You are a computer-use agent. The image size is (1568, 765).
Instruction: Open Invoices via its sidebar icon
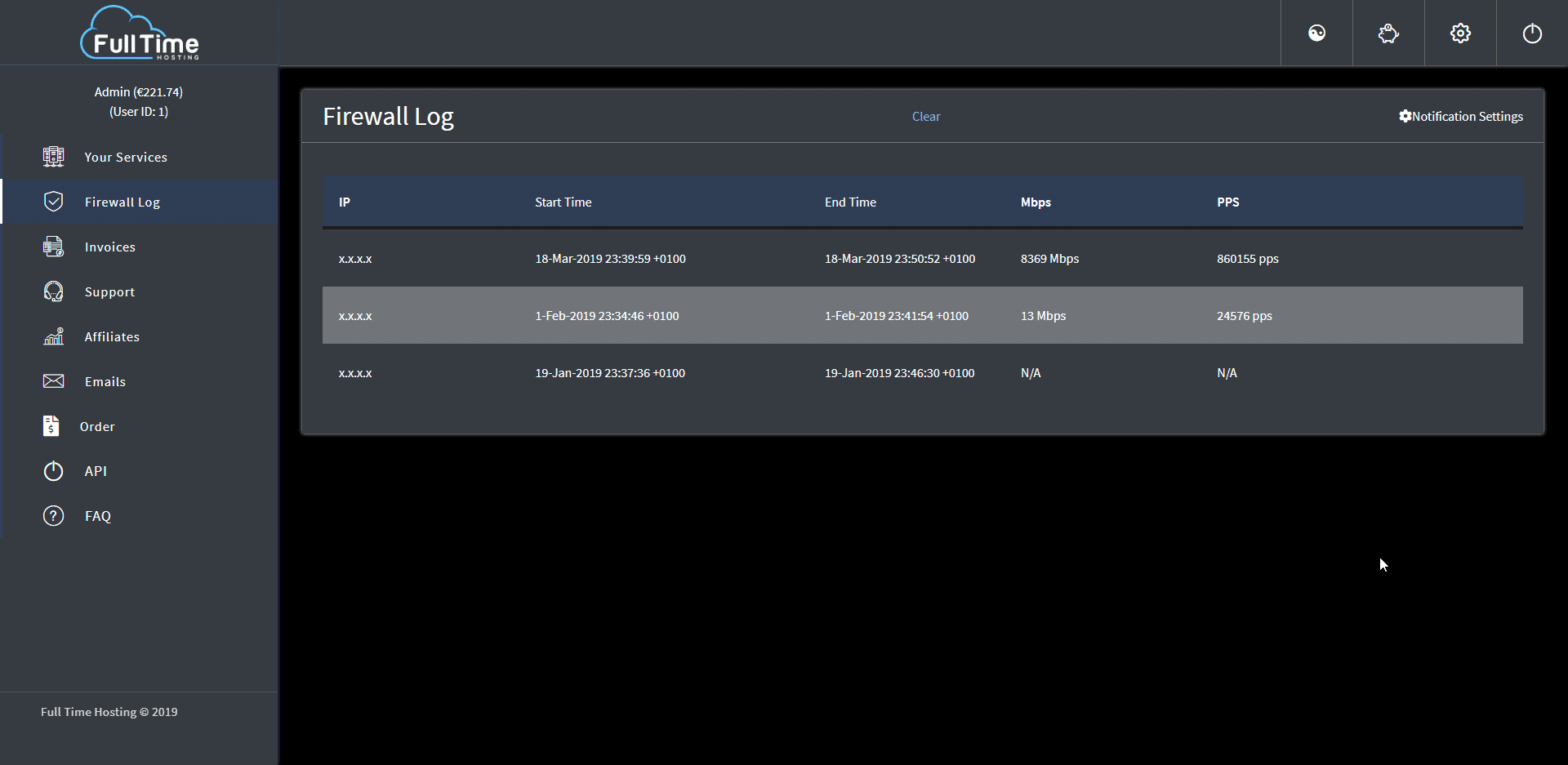coord(53,247)
